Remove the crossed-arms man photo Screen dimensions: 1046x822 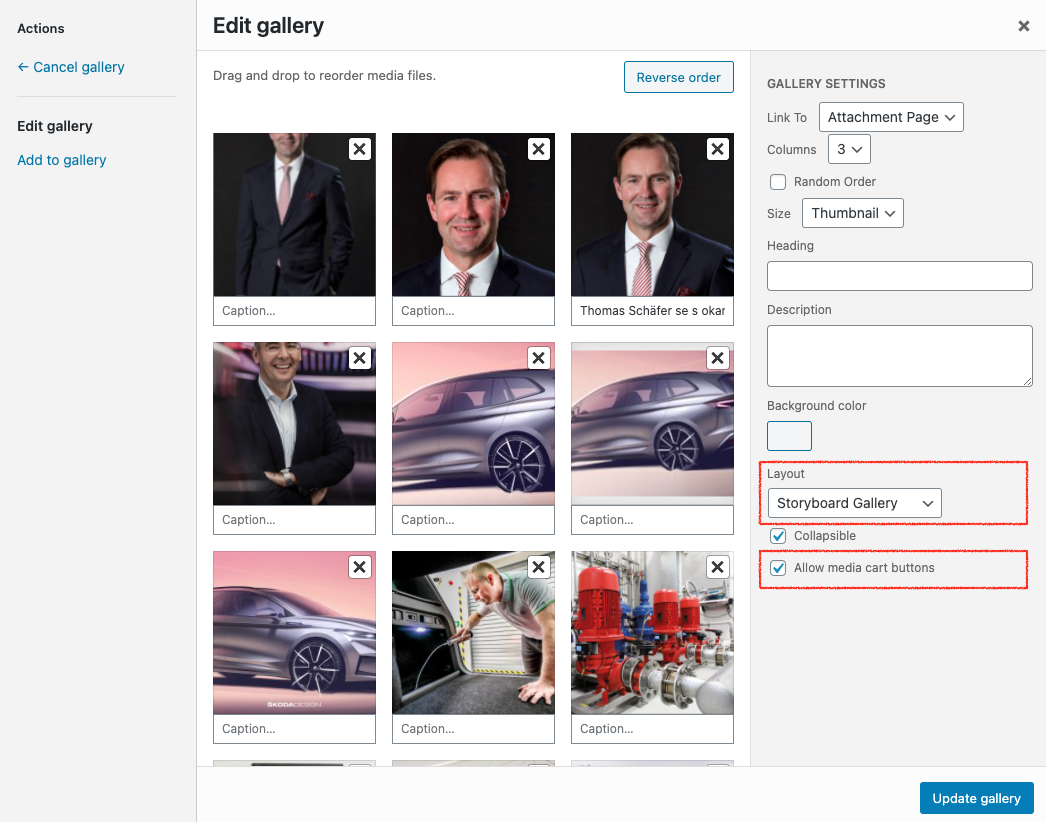[x=360, y=358]
